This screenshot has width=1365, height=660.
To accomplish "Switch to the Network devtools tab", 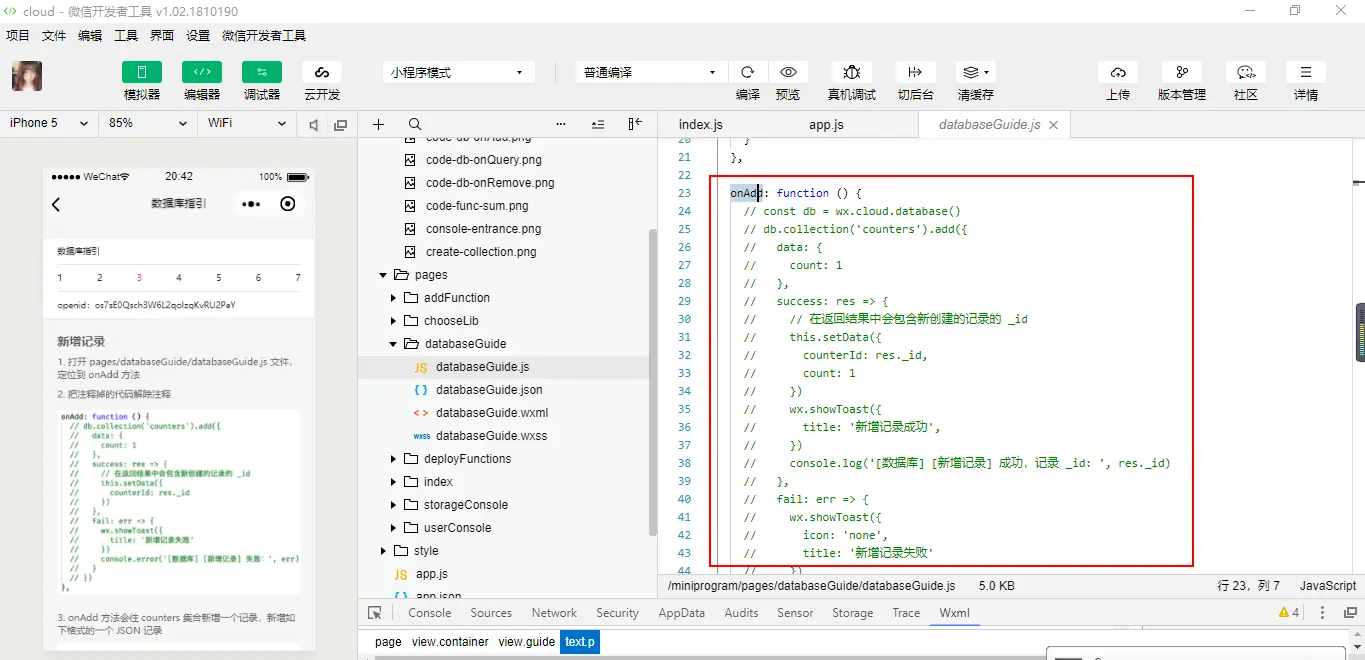I will coord(554,613).
